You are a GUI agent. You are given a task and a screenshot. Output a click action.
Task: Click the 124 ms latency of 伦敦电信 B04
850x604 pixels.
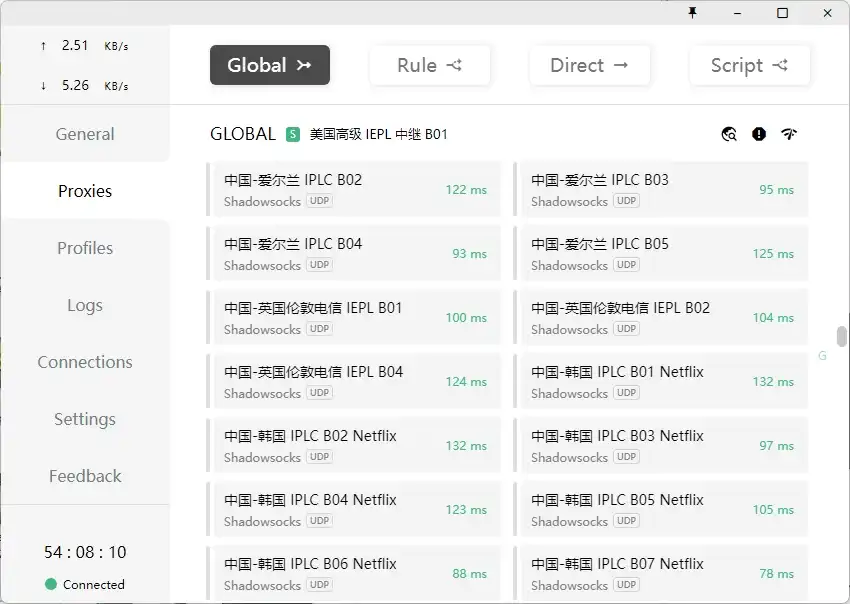pos(466,382)
